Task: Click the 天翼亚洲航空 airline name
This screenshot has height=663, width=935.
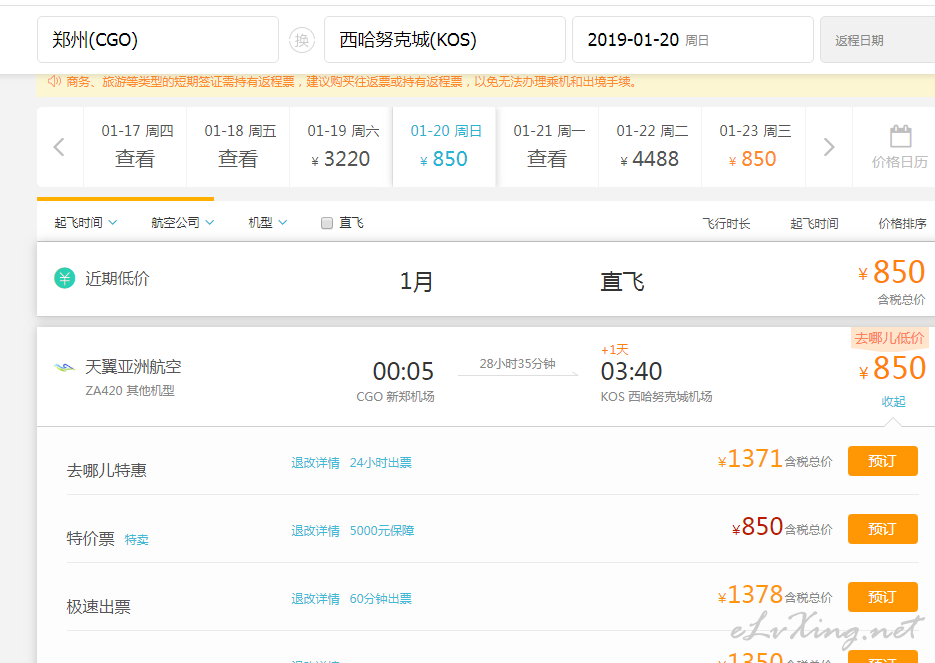Action: tap(134, 367)
